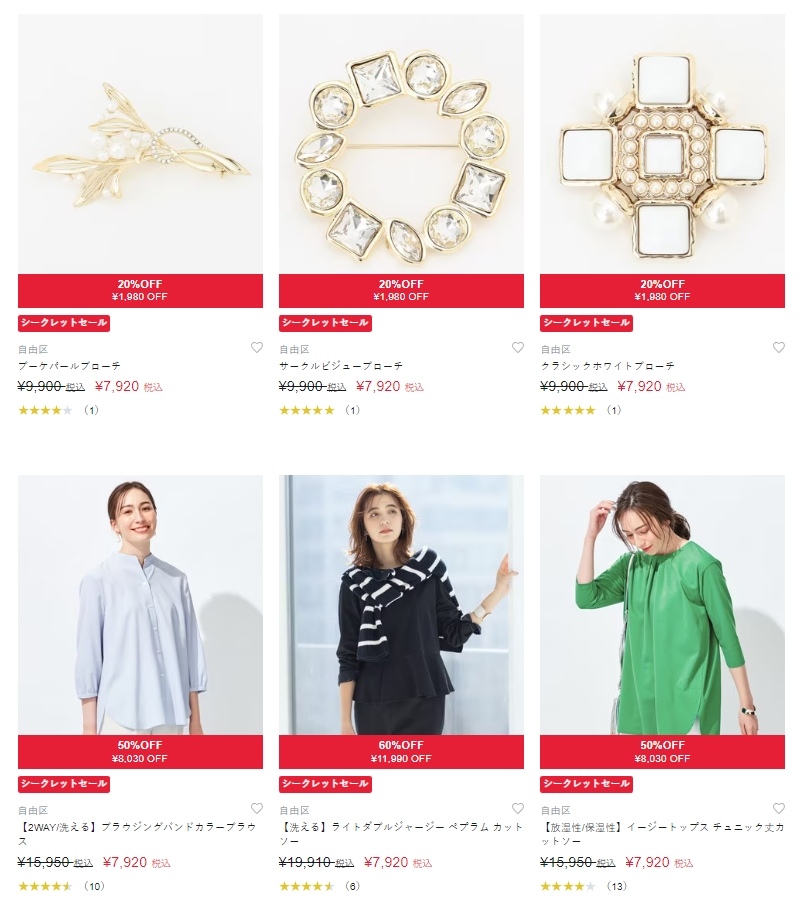View the navy peplum top photo
807x917 pixels.
pyautogui.click(x=401, y=605)
